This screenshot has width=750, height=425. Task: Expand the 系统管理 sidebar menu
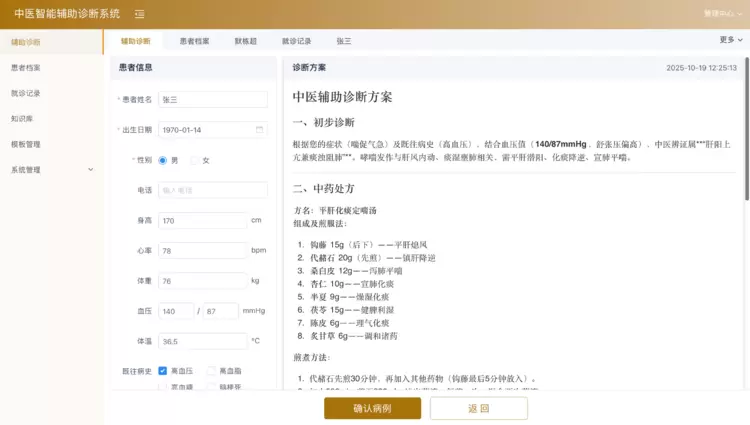click(x=50, y=170)
